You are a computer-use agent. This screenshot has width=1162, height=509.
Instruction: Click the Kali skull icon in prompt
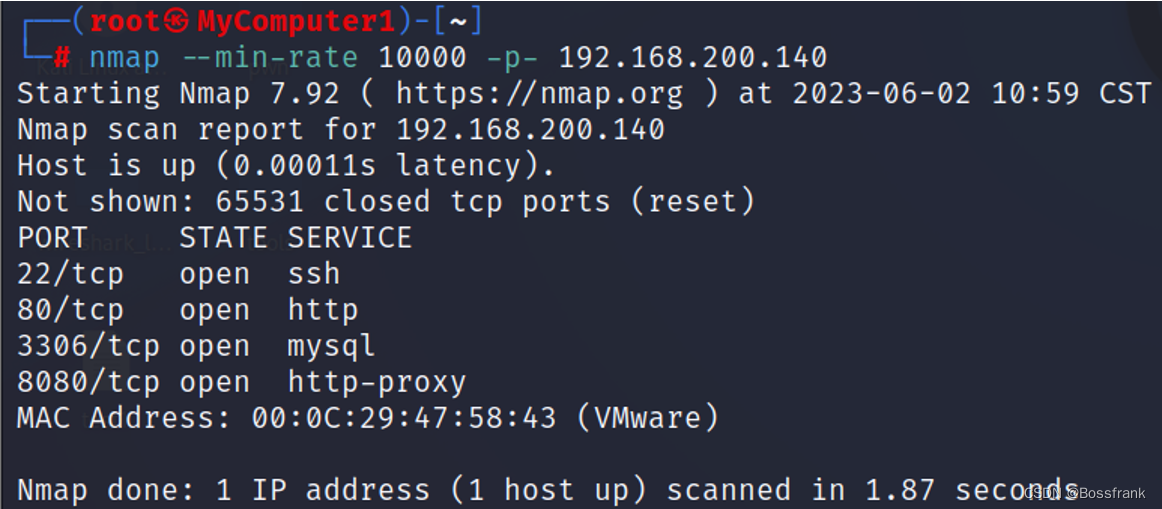[176, 21]
